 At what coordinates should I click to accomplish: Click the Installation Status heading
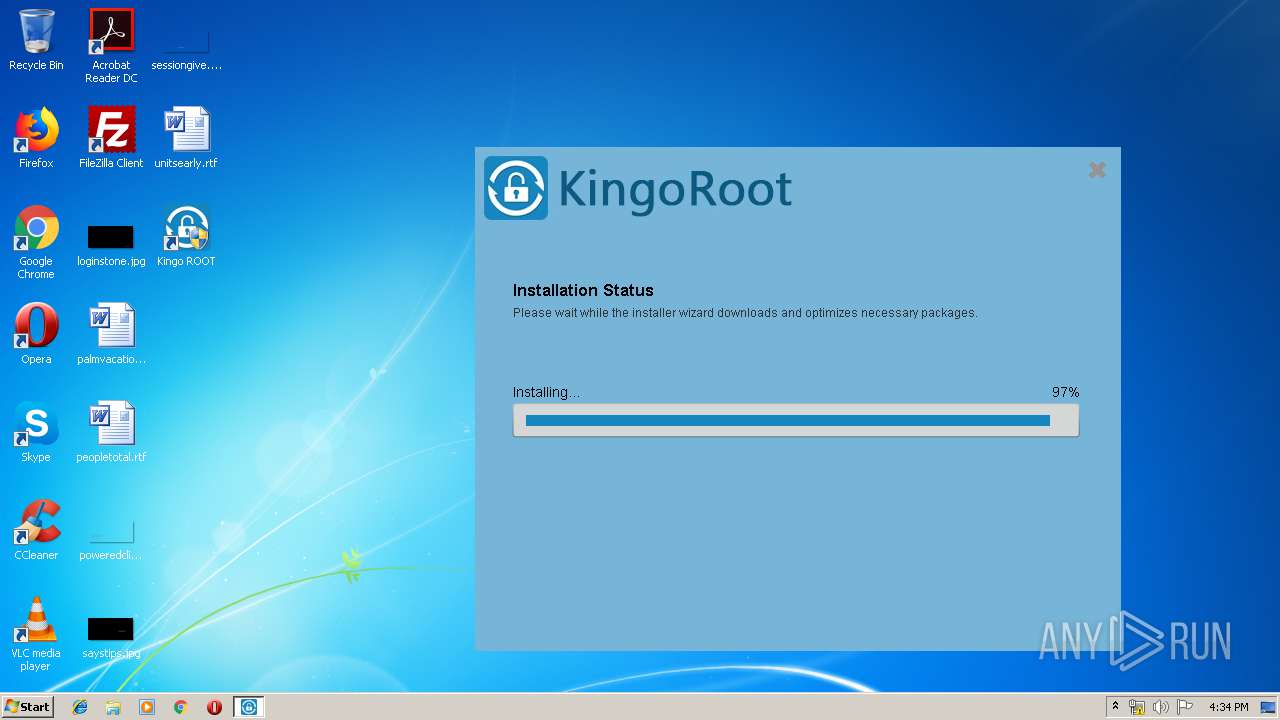coord(583,290)
